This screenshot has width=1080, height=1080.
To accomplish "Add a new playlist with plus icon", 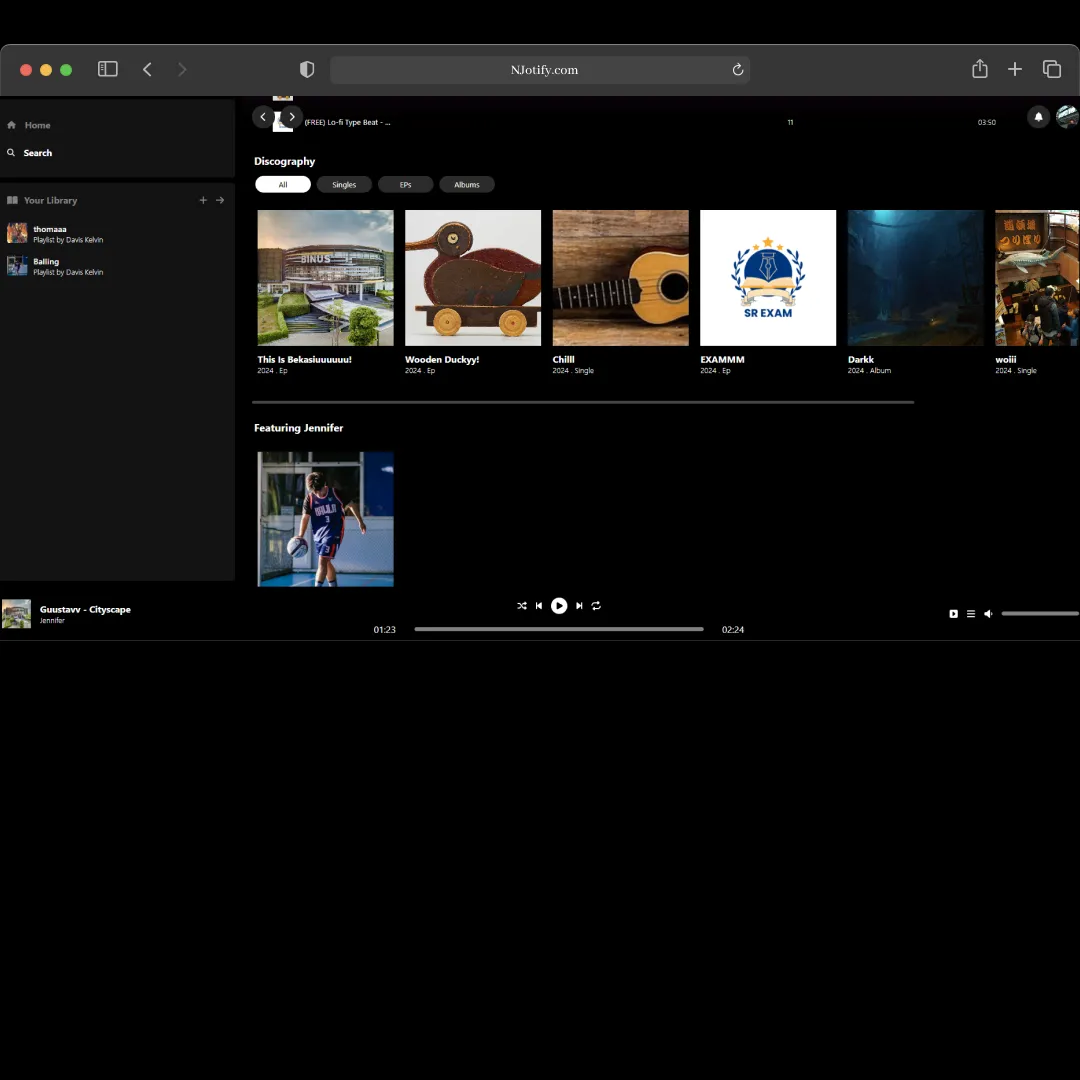I will click(203, 200).
